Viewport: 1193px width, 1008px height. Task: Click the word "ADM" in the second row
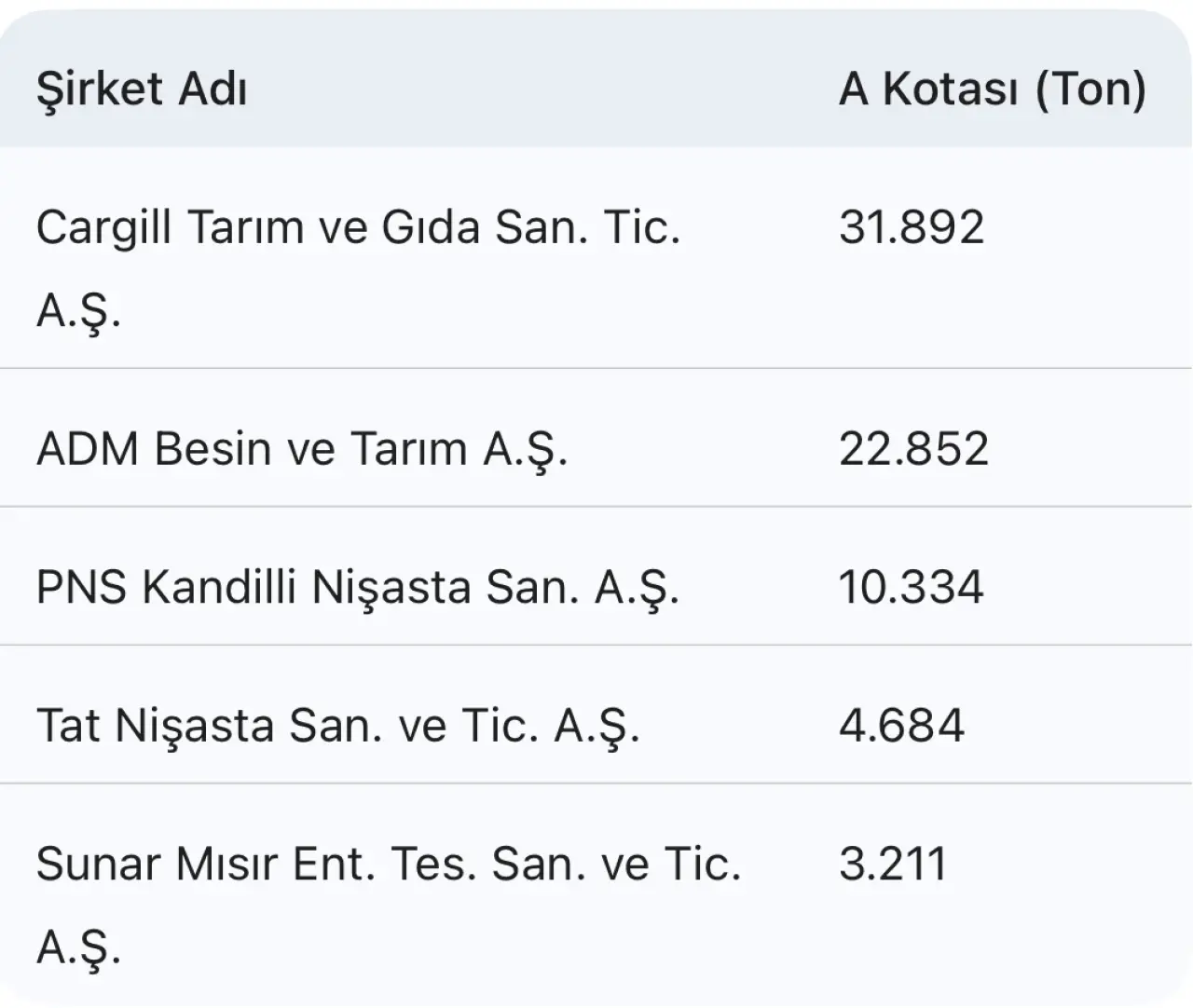(88, 449)
